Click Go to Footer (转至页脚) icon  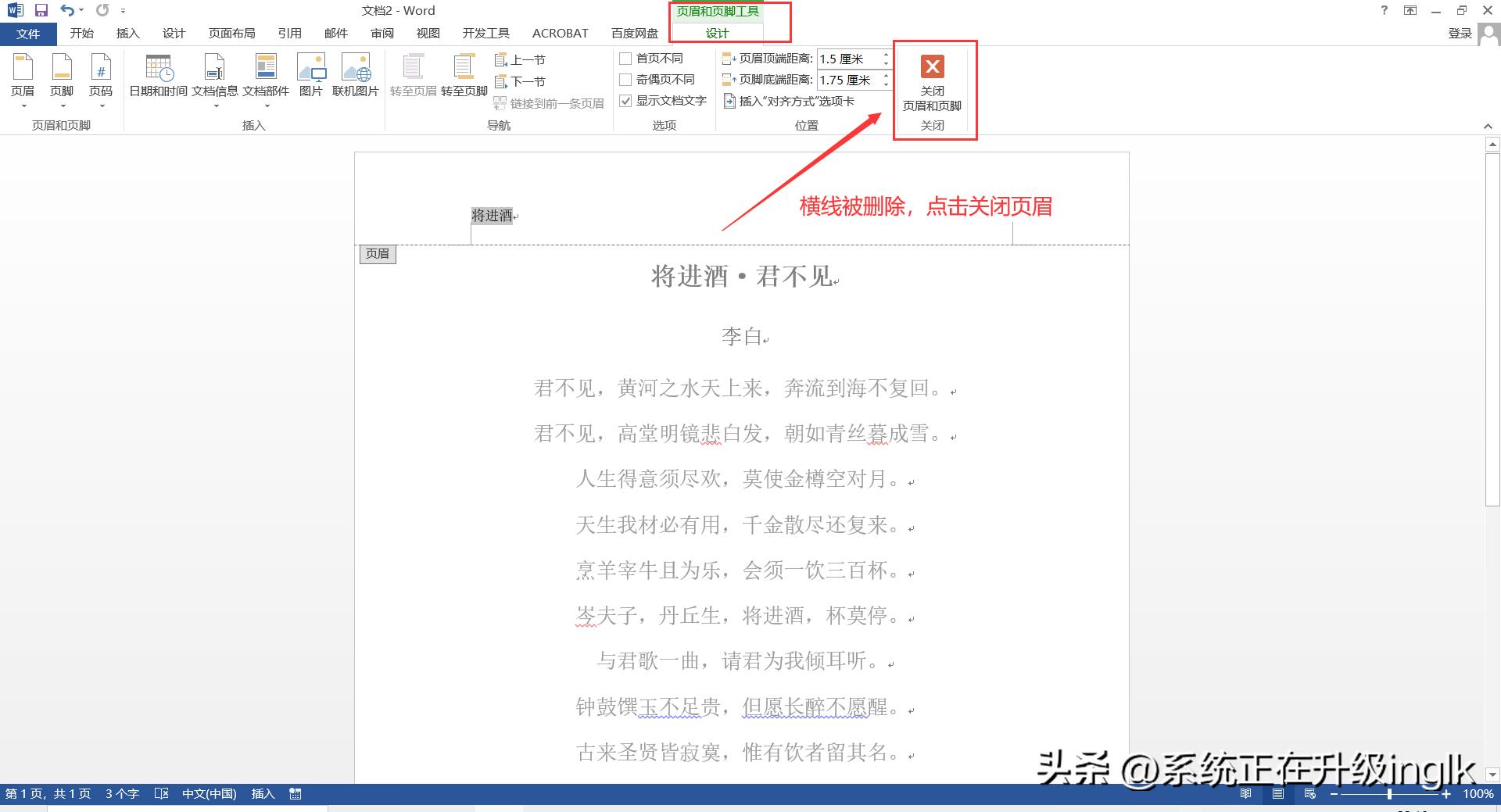[464, 69]
